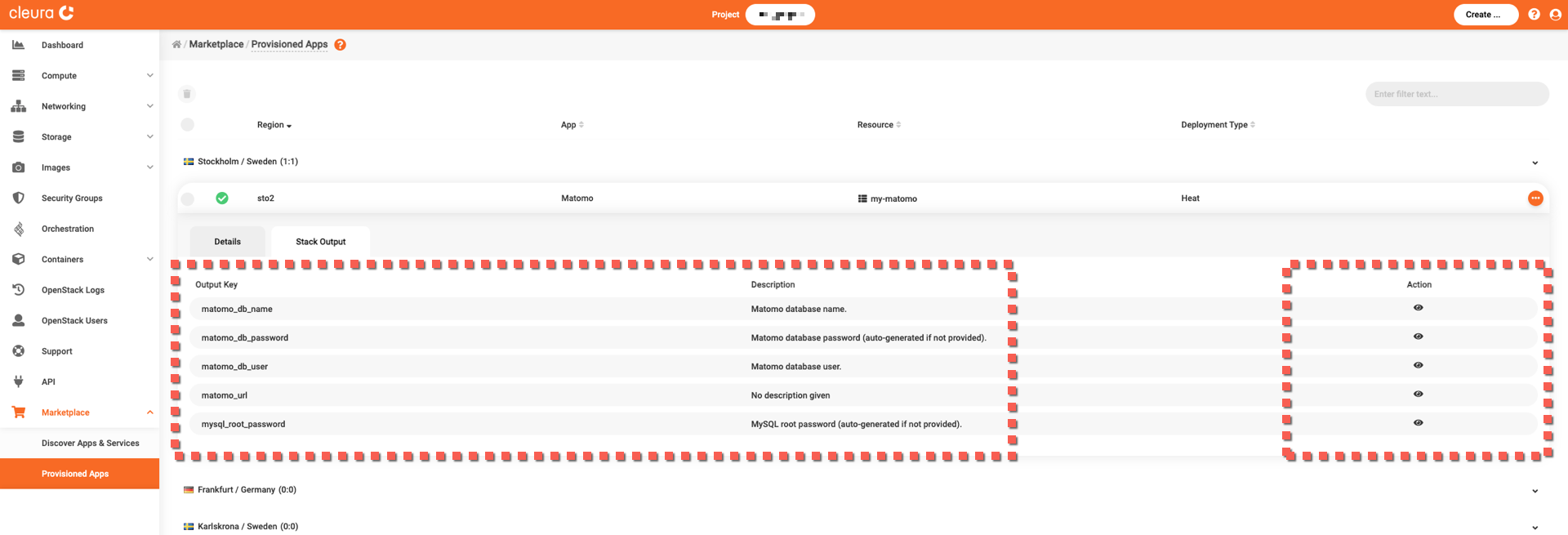Show the mysql_root_password output value
The height and width of the screenshot is (535, 1568).
click(x=1418, y=423)
